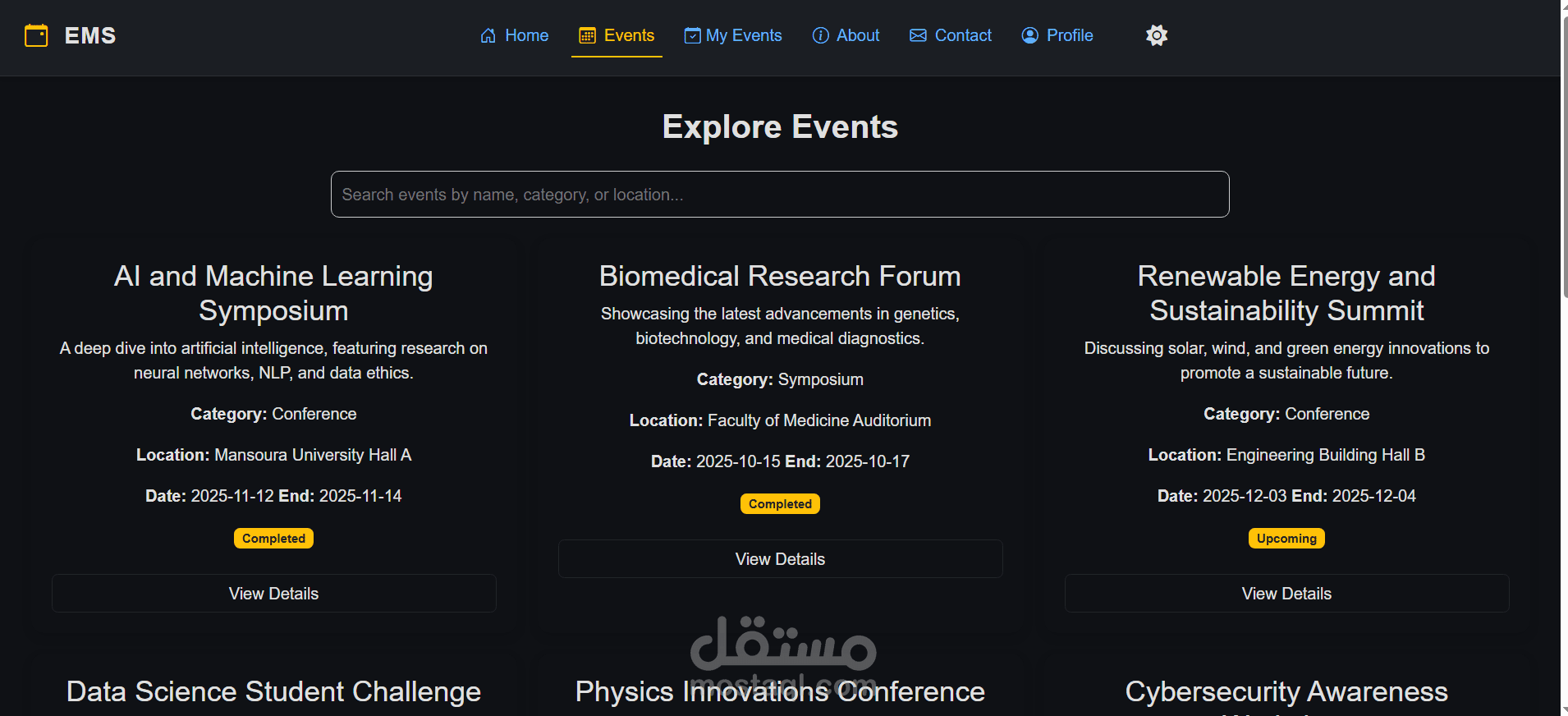This screenshot has width=1568, height=716.
Task: Click the About info circle icon
Action: coord(820,35)
